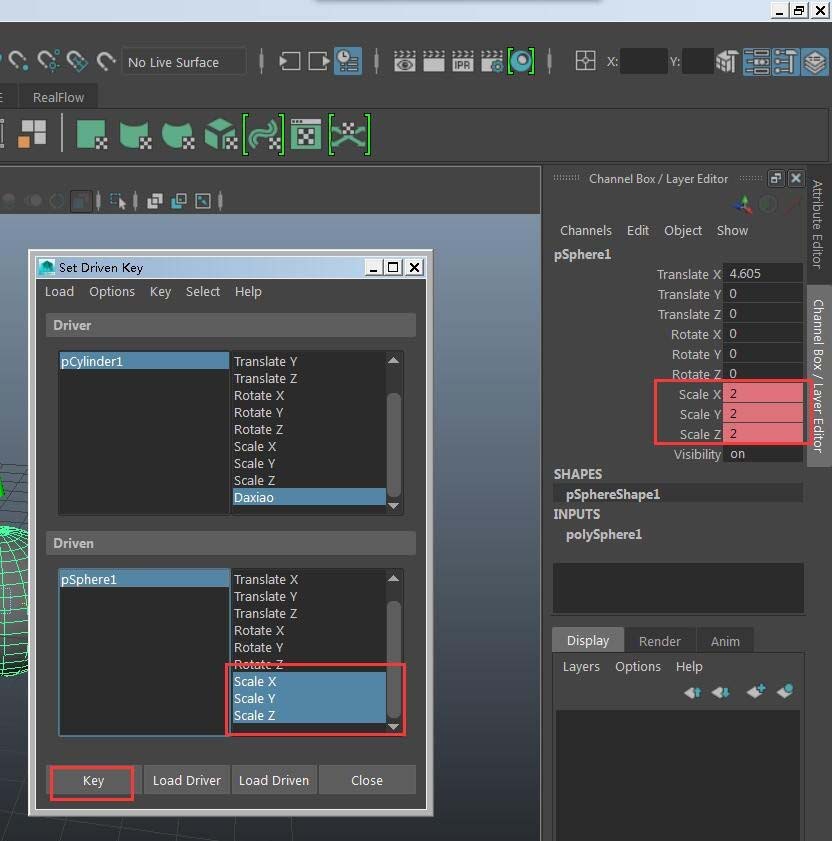
Task: Click the Load Driven button
Action: coord(274,780)
